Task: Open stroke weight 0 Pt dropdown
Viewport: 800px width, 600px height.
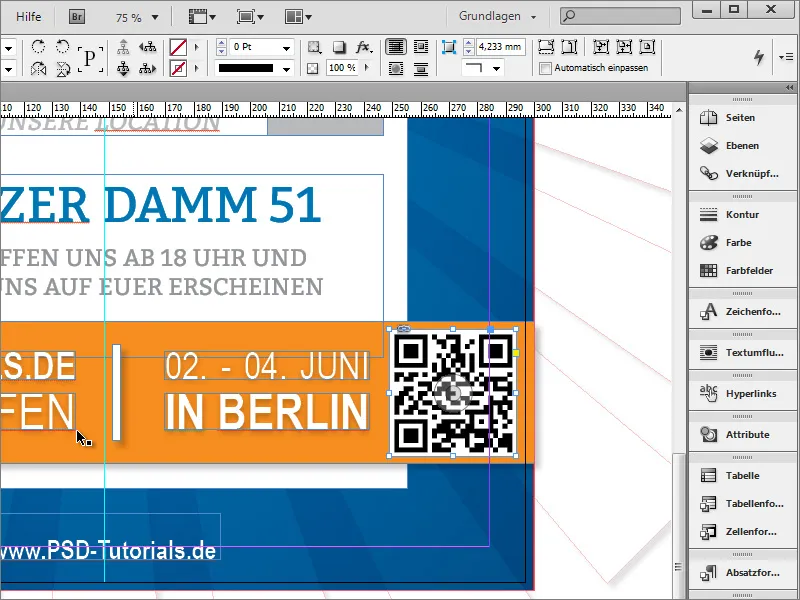Action: point(286,48)
